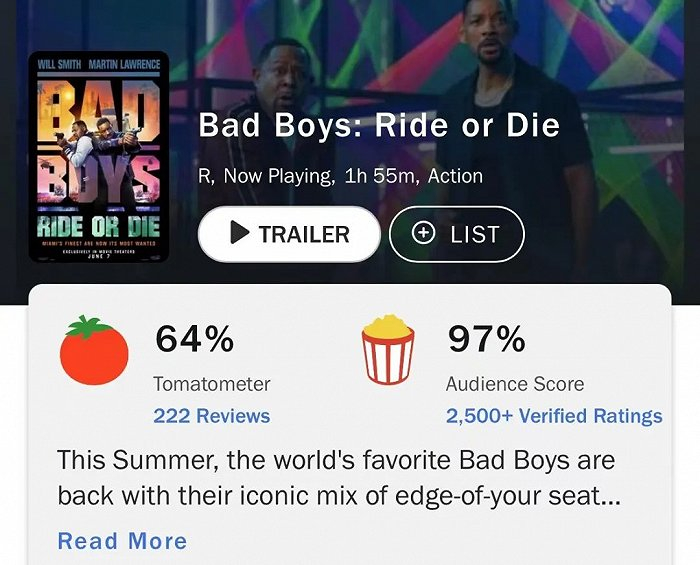The height and width of the screenshot is (565, 700).
Task: Click the plus circle icon beside LIST
Action: [424, 233]
